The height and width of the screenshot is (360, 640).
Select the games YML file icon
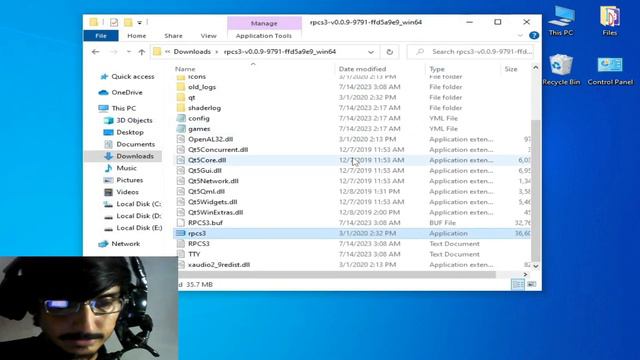click(181, 129)
